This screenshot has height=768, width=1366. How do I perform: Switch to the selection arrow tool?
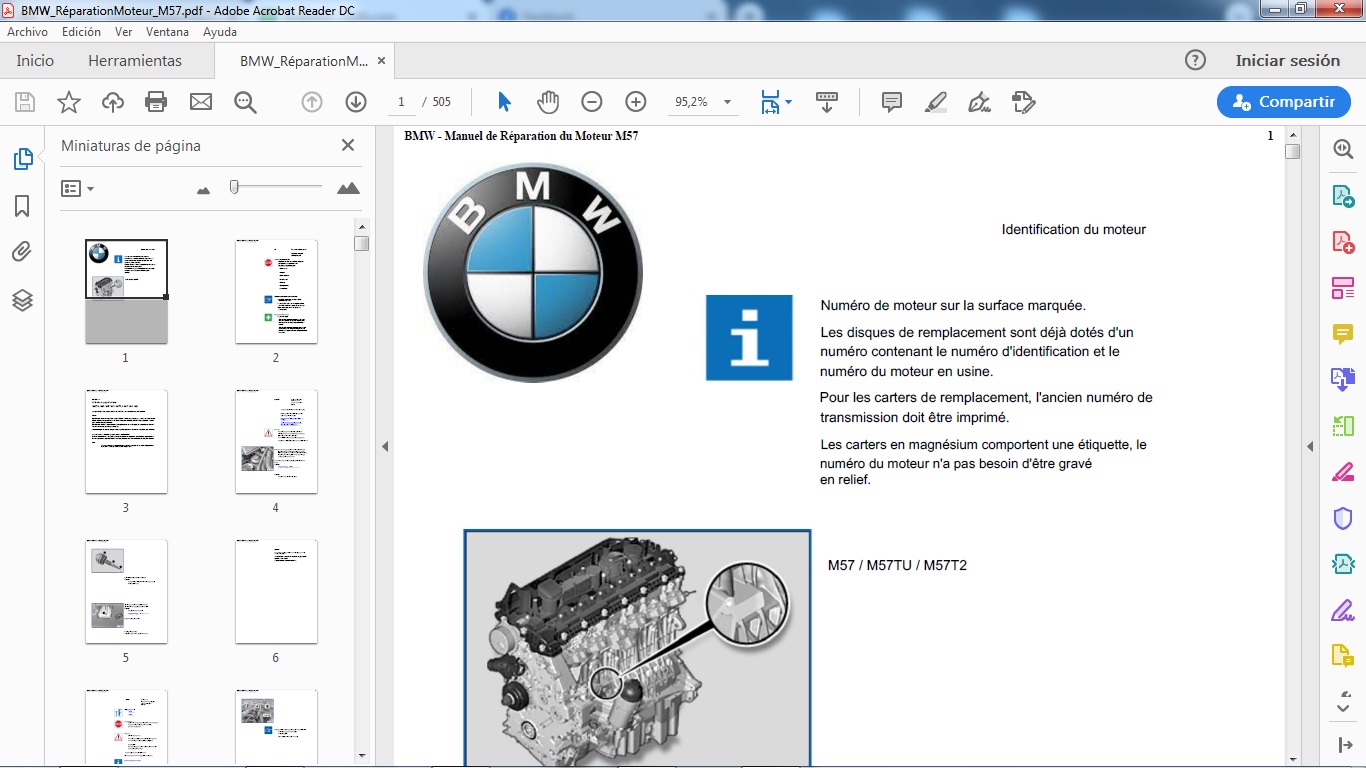[505, 101]
